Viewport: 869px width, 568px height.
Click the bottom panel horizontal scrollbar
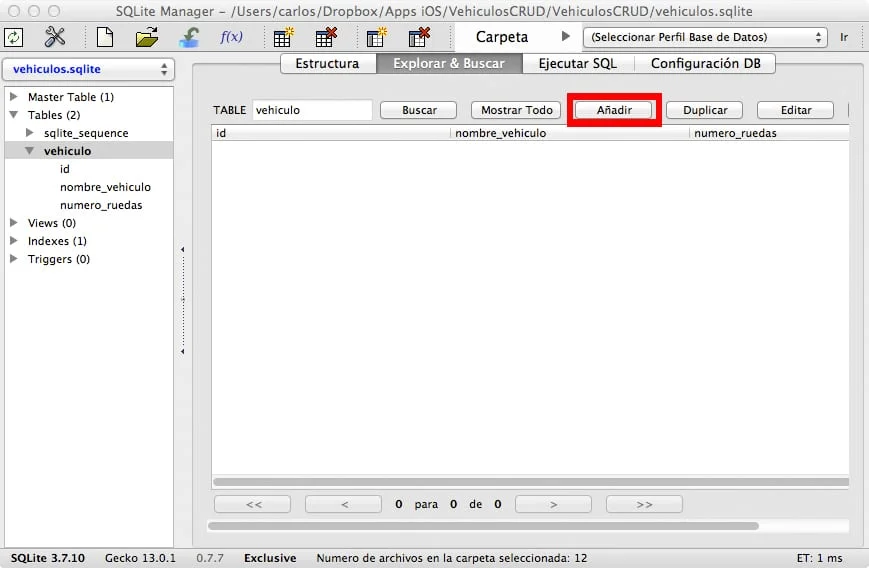pos(483,526)
